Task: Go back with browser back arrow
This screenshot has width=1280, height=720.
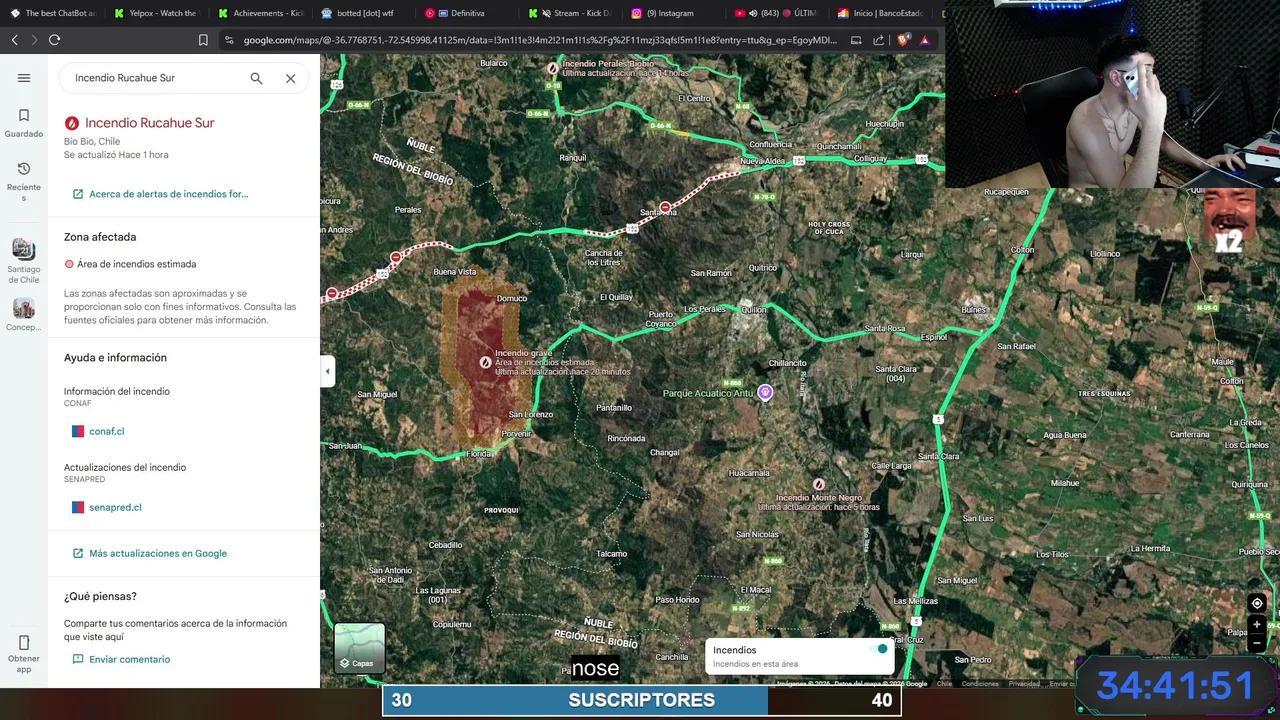Action: 14,40
